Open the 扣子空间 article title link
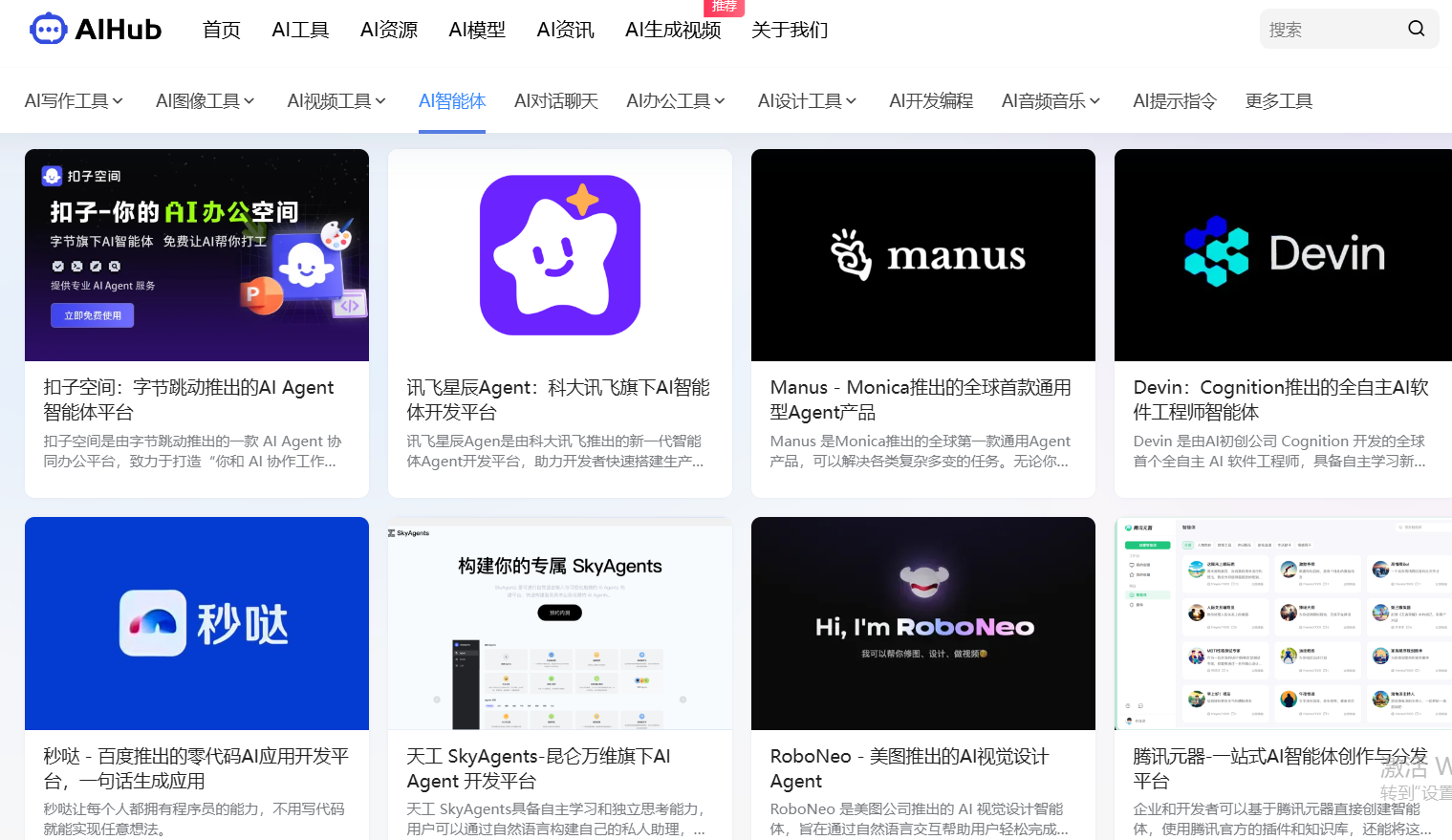 point(189,399)
